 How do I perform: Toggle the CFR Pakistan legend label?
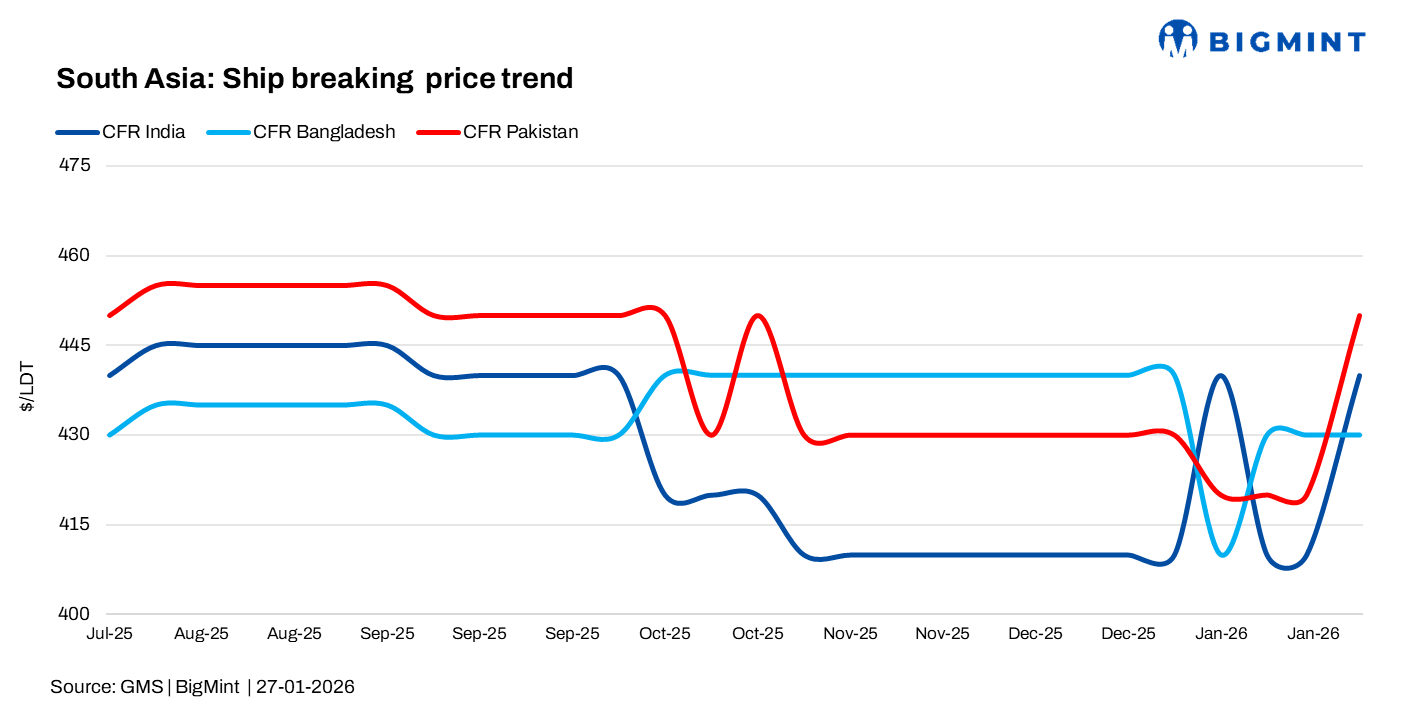click(520, 132)
